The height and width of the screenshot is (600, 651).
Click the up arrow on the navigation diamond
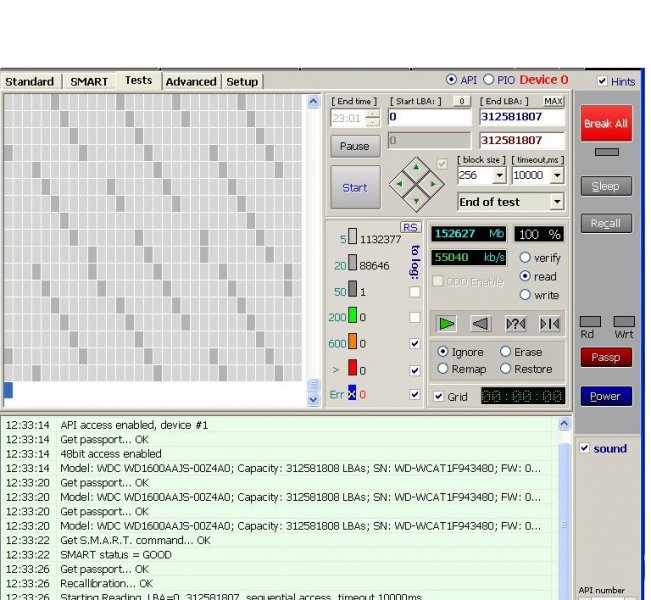(x=416, y=166)
